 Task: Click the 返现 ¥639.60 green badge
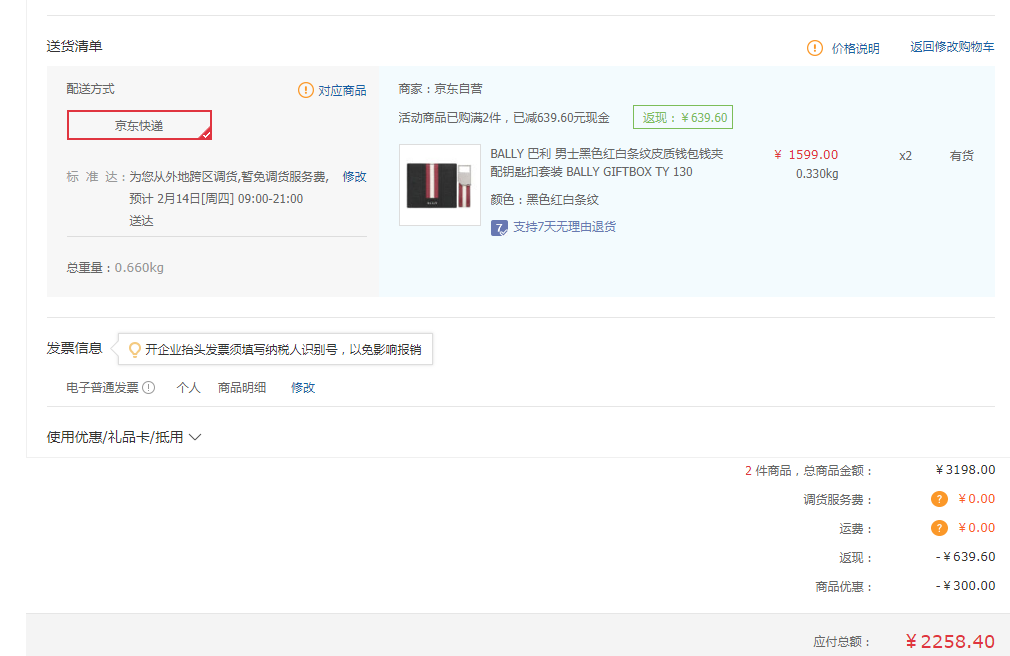coord(683,117)
